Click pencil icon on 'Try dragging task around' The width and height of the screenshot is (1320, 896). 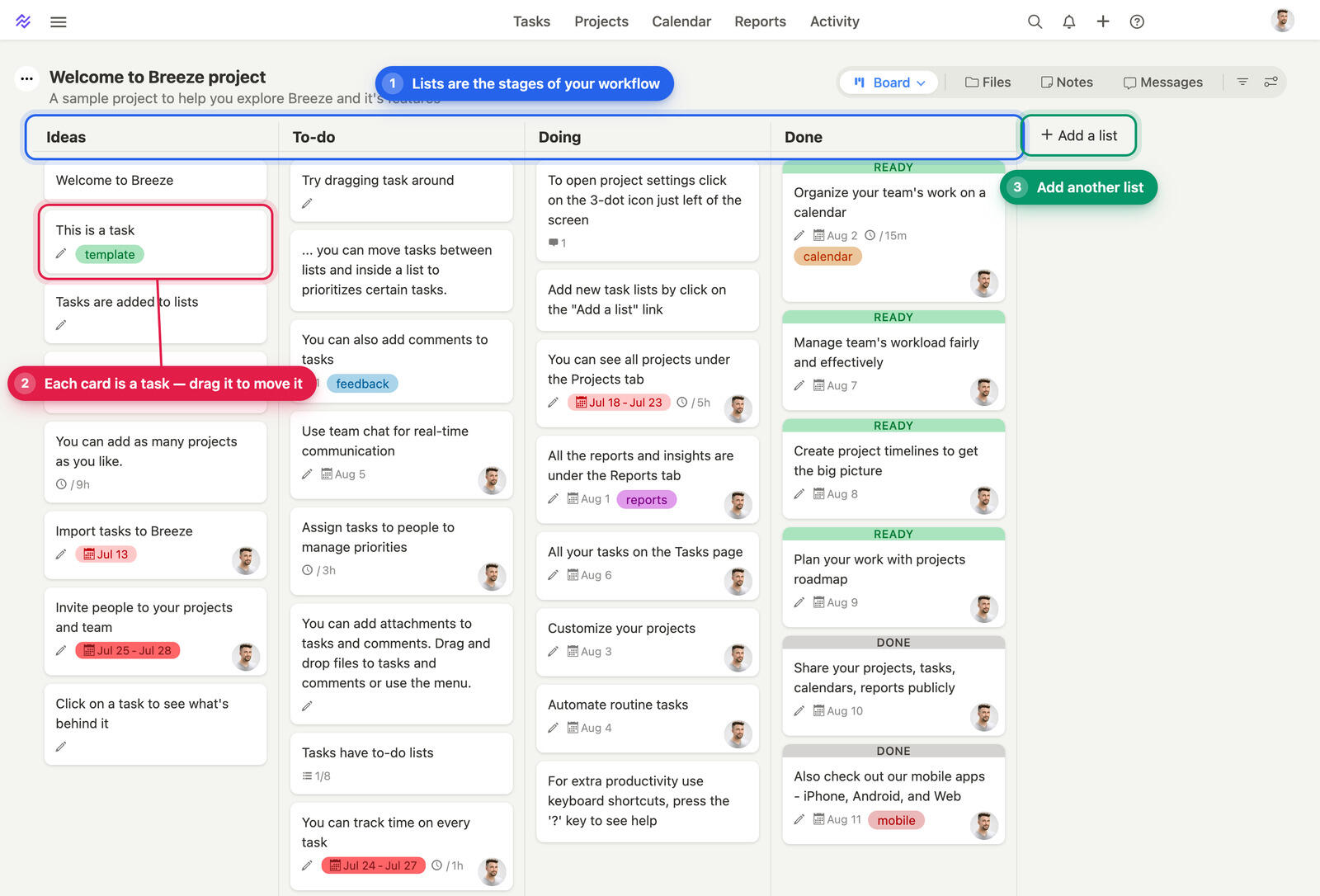pyautogui.click(x=307, y=204)
